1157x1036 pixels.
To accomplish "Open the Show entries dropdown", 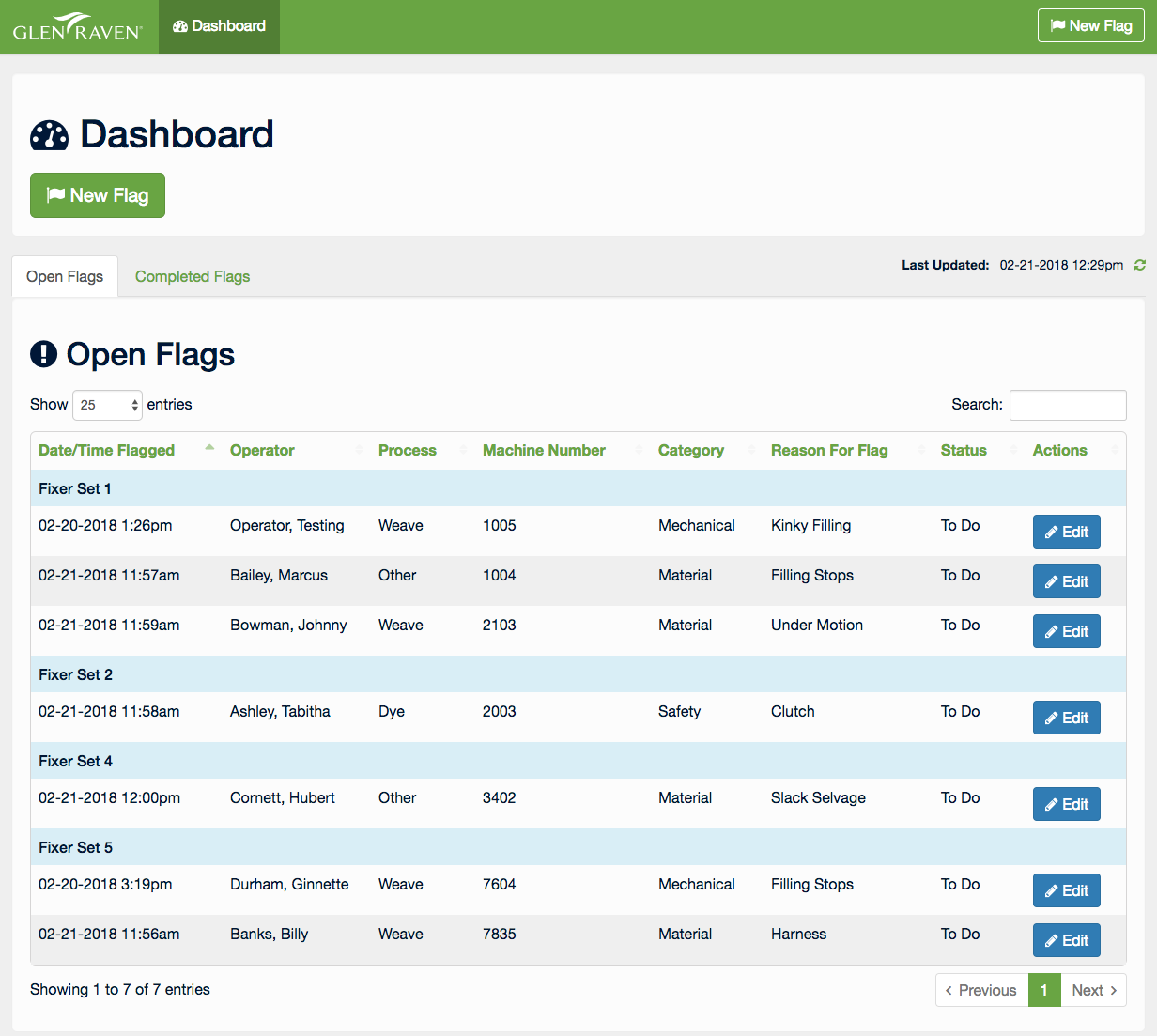I will (x=107, y=405).
